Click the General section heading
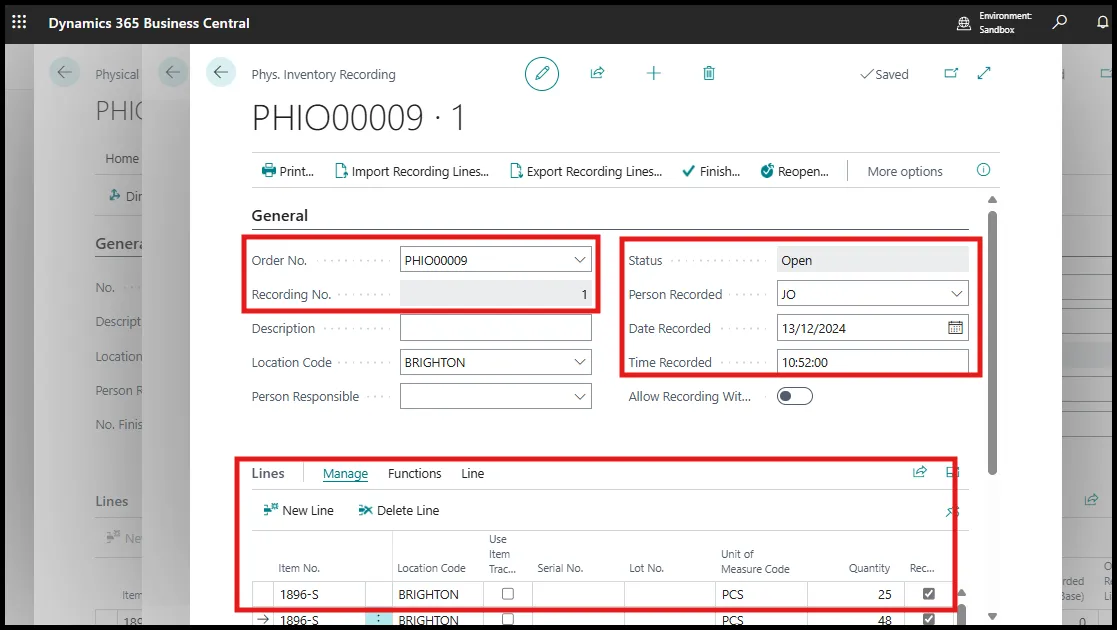The image size is (1117, 630). tap(280, 215)
